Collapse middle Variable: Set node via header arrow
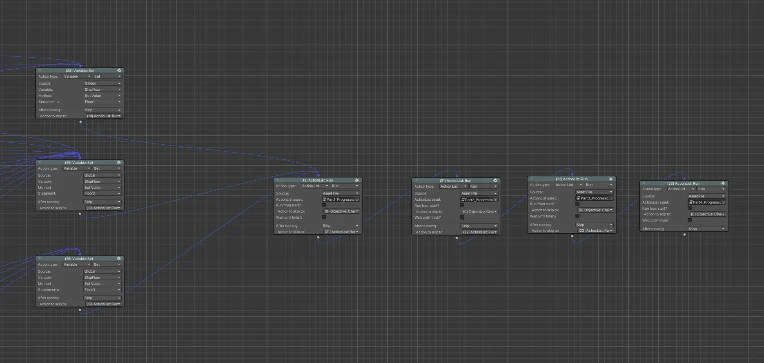The width and height of the screenshot is (764, 363). [x=40, y=162]
